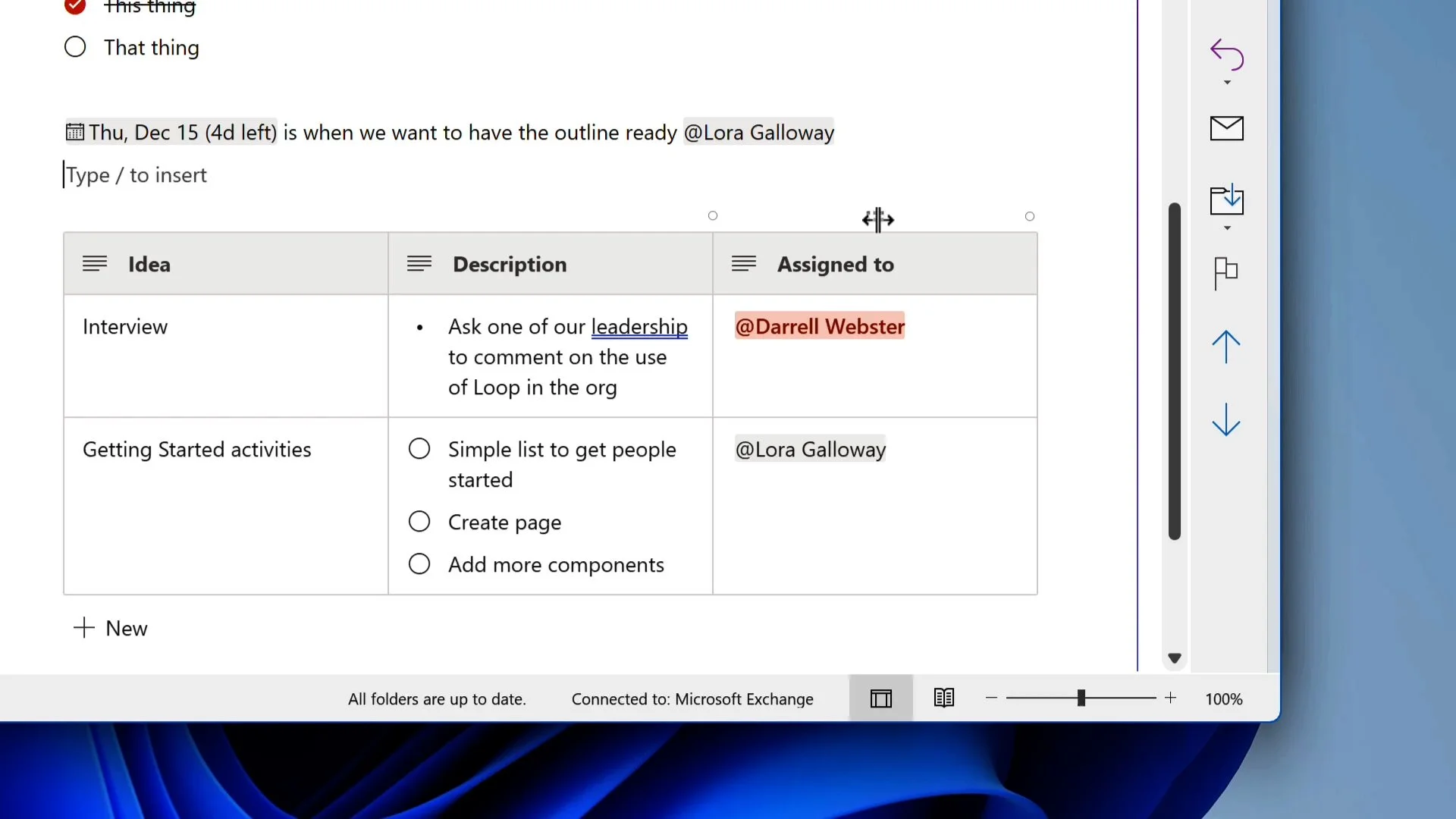
Task: Go to next email with down arrow icon
Action: click(x=1225, y=420)
